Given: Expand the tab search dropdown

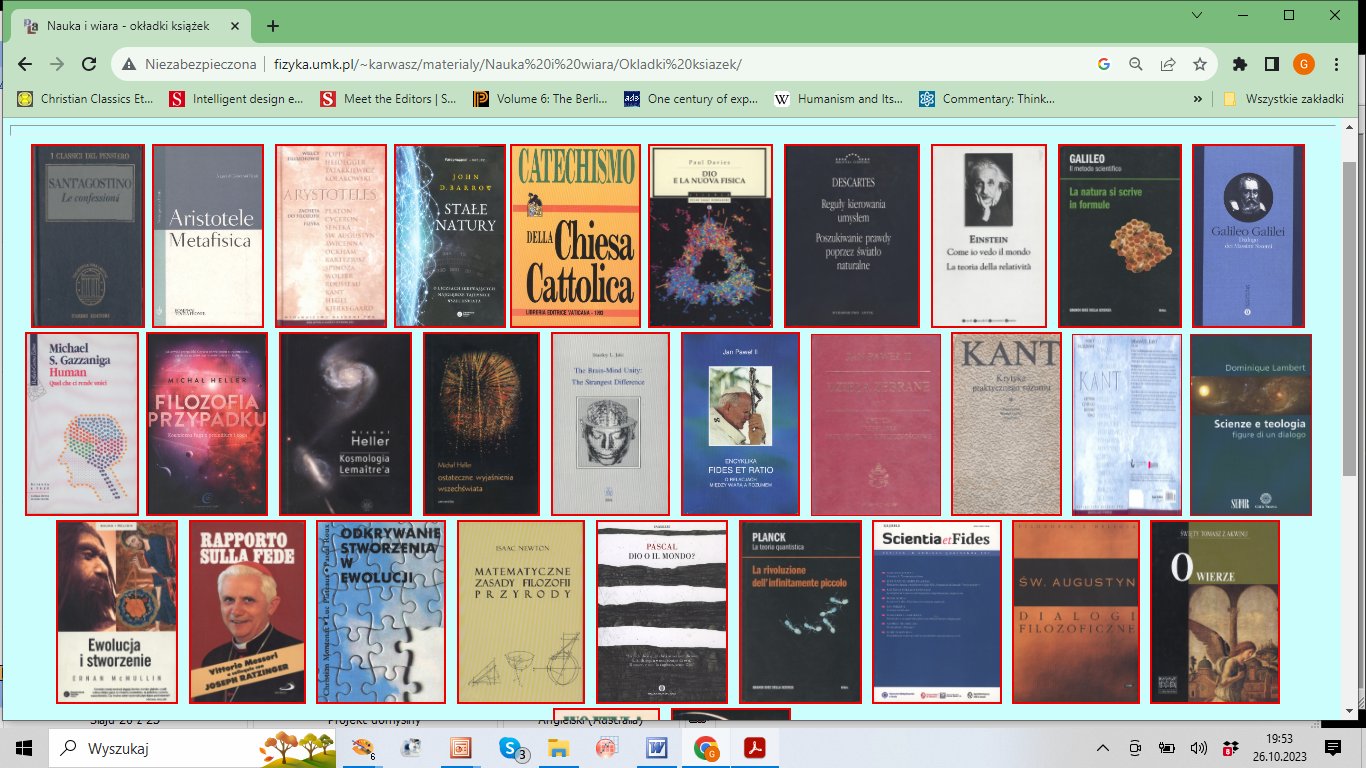Looking at the screenshot, I should coord(1198,15).
